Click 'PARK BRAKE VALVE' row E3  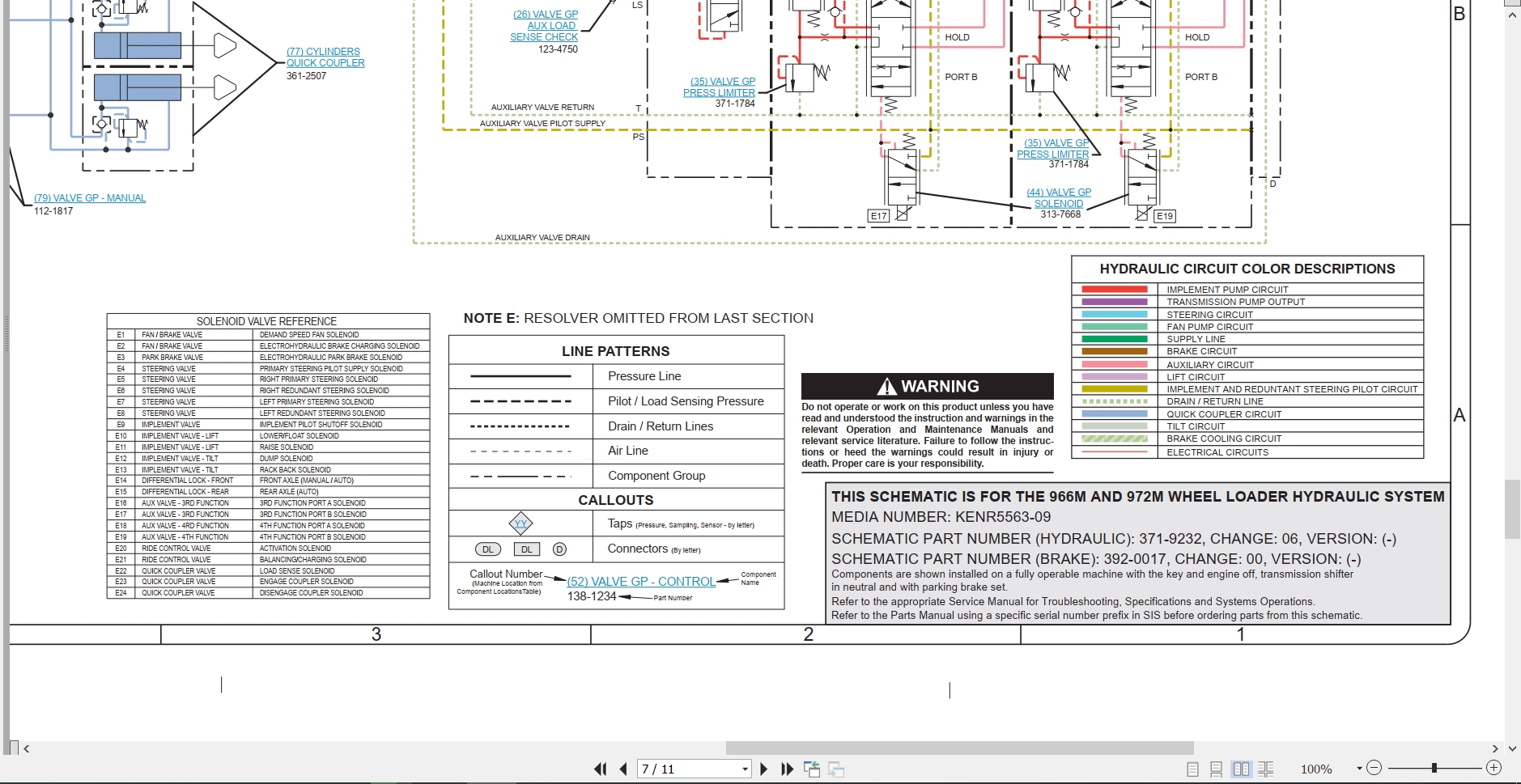[x=268, y=357]
